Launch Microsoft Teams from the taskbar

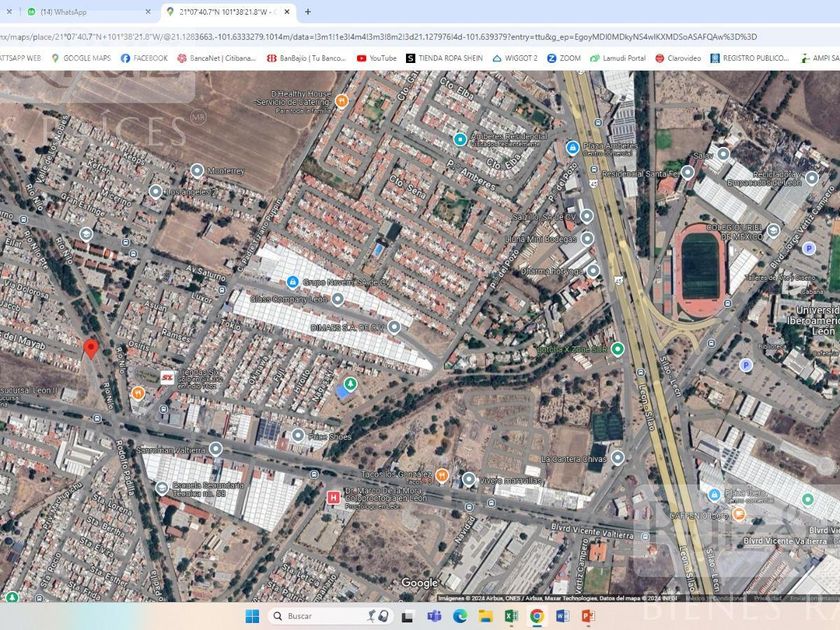point(434,616)
